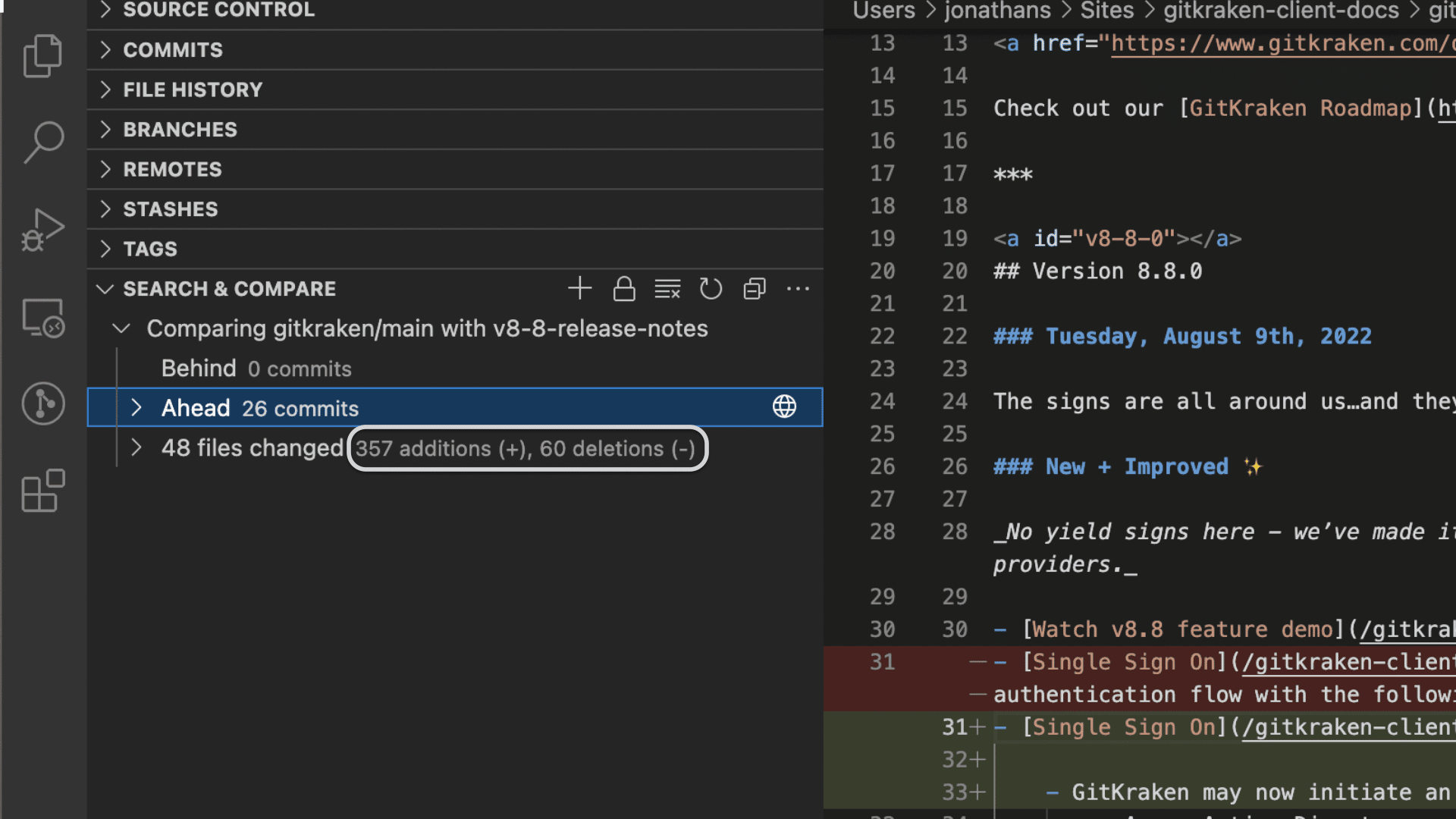Click the Behind 0 commits row
Image resolution: width=1456 pixels, height=819 pixels.
[256, 369]
